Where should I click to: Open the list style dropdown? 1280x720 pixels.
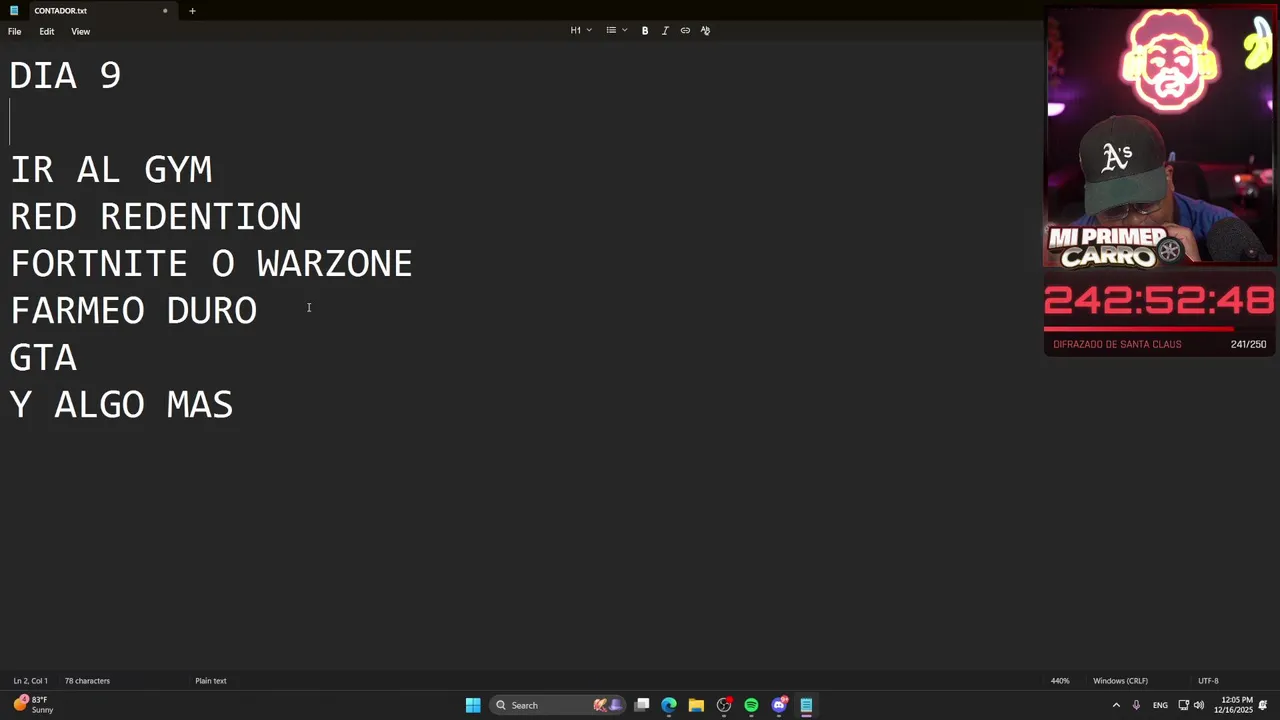tap(617, 30)
